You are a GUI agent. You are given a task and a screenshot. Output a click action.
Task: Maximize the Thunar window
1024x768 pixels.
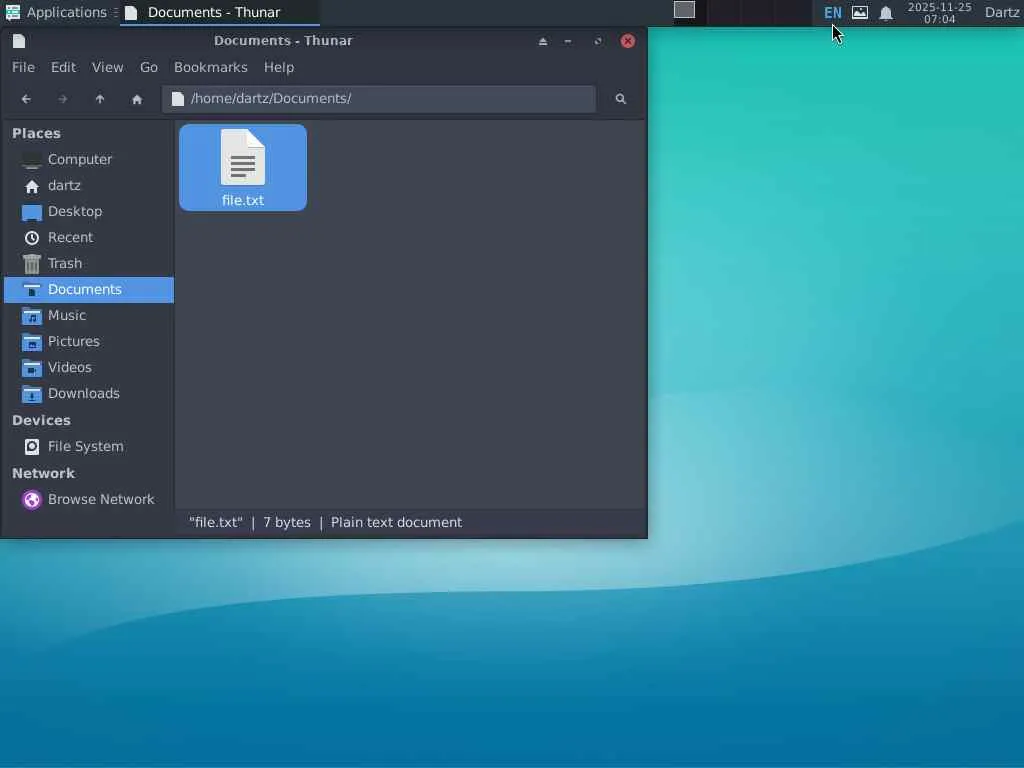pos(598,41)
